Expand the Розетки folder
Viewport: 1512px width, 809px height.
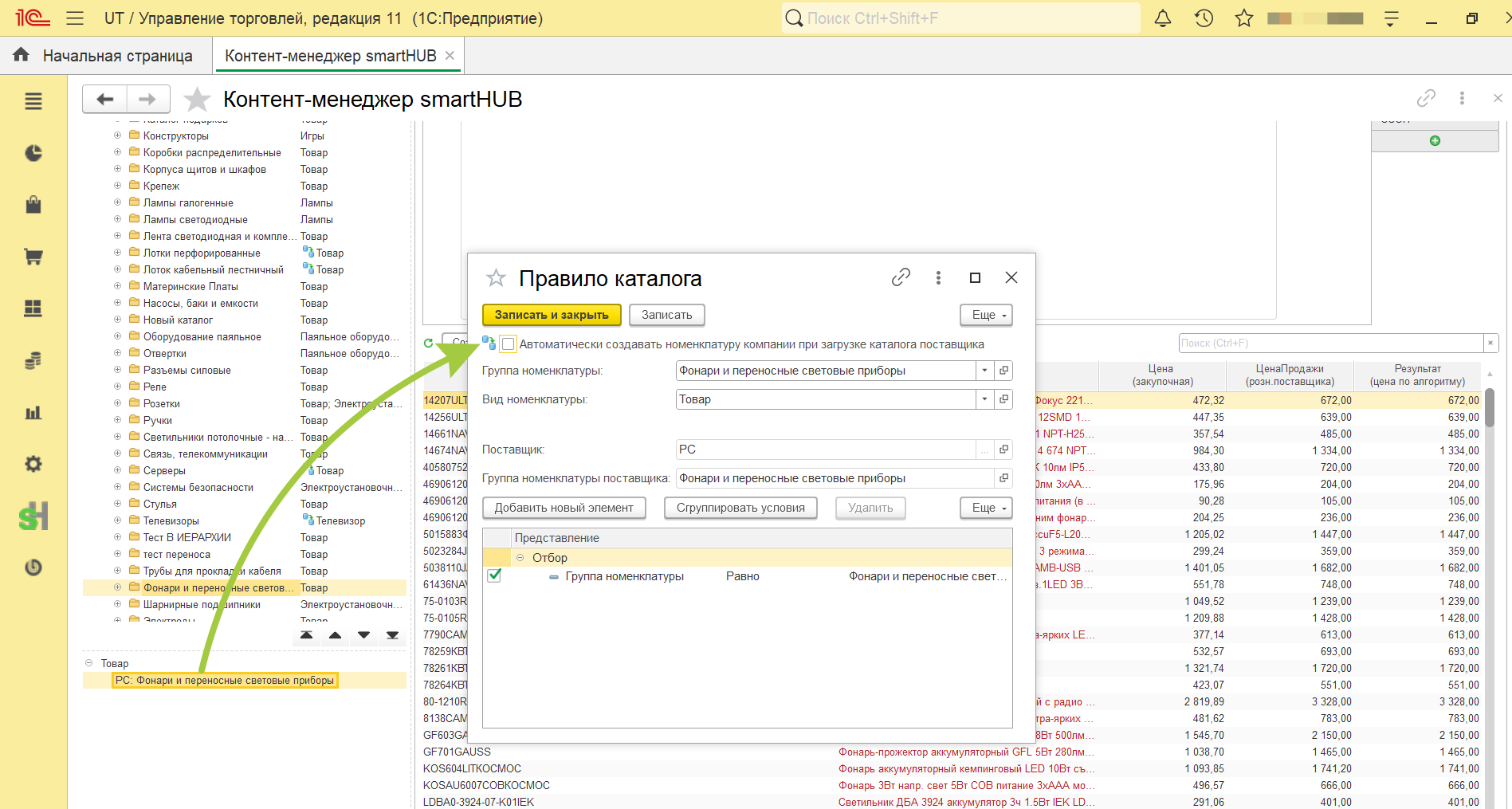[x=117, y=403]
